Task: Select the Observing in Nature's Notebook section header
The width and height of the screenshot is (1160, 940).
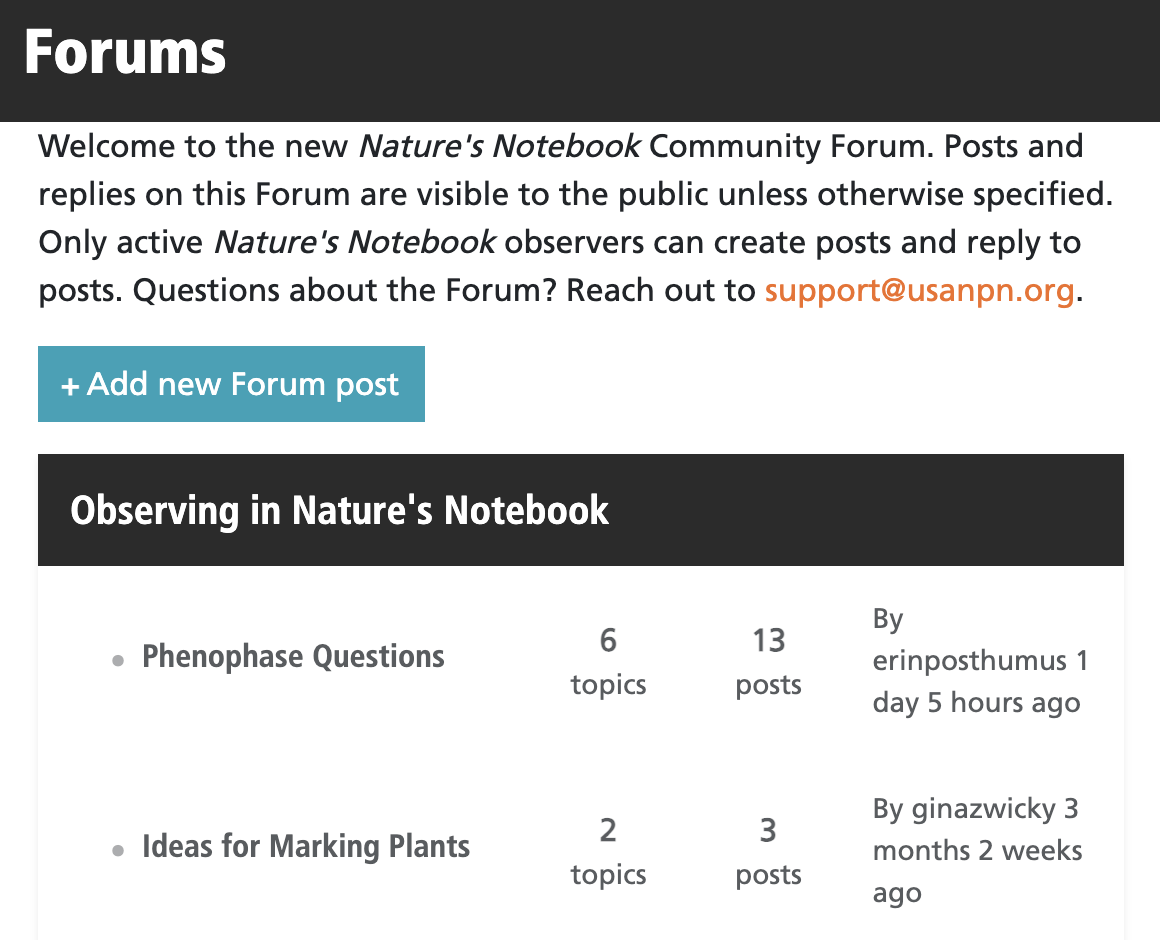Action: coord(340,511)
